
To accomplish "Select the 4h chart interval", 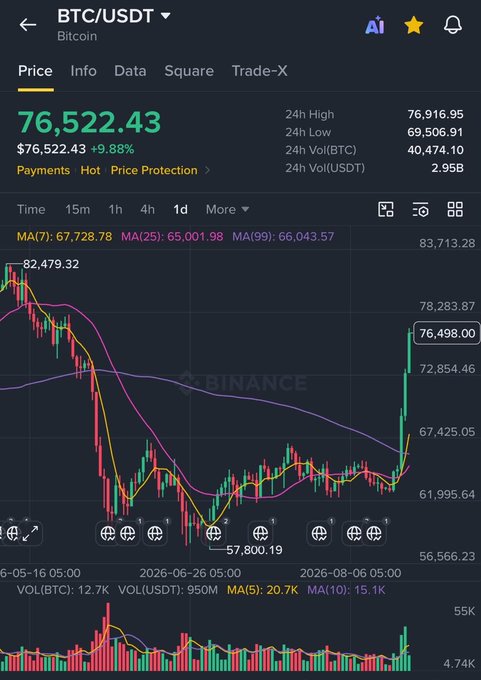I will click(x=147, y=209).
